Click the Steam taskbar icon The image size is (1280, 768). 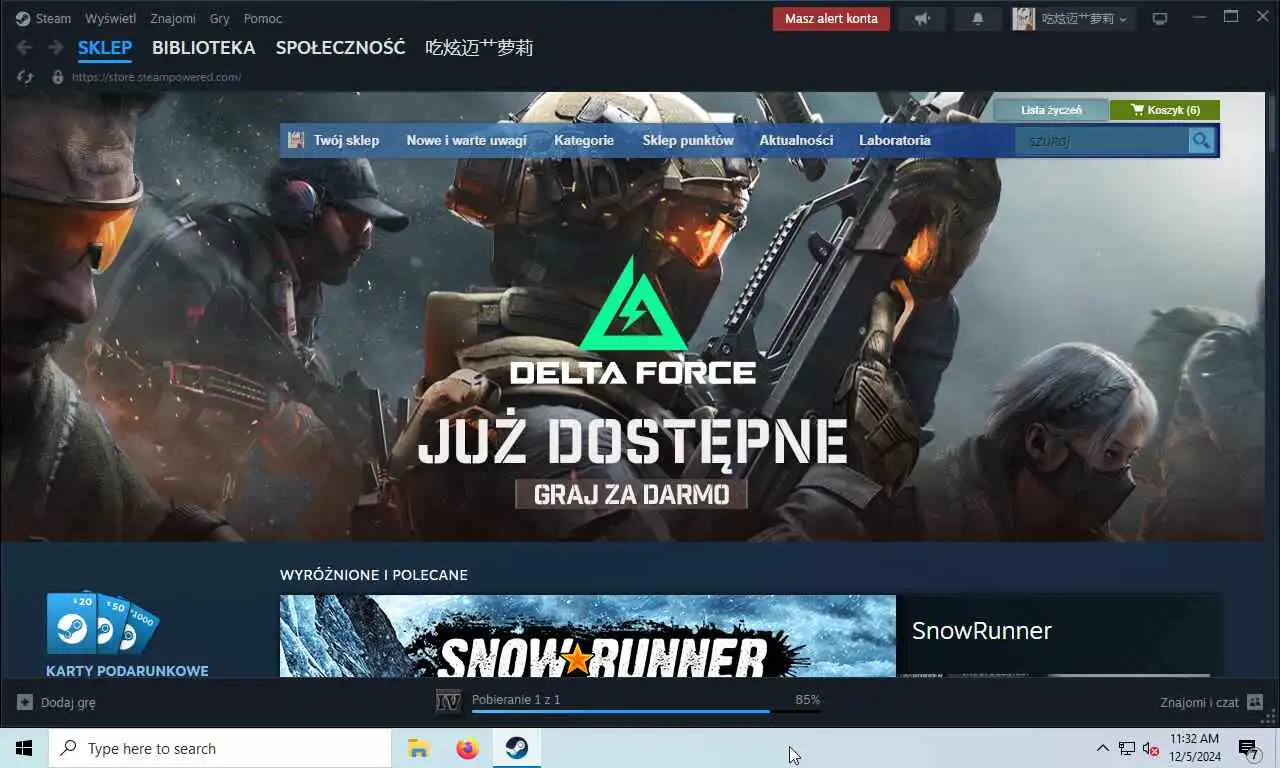pyautogui.click(x=516, y=748)
